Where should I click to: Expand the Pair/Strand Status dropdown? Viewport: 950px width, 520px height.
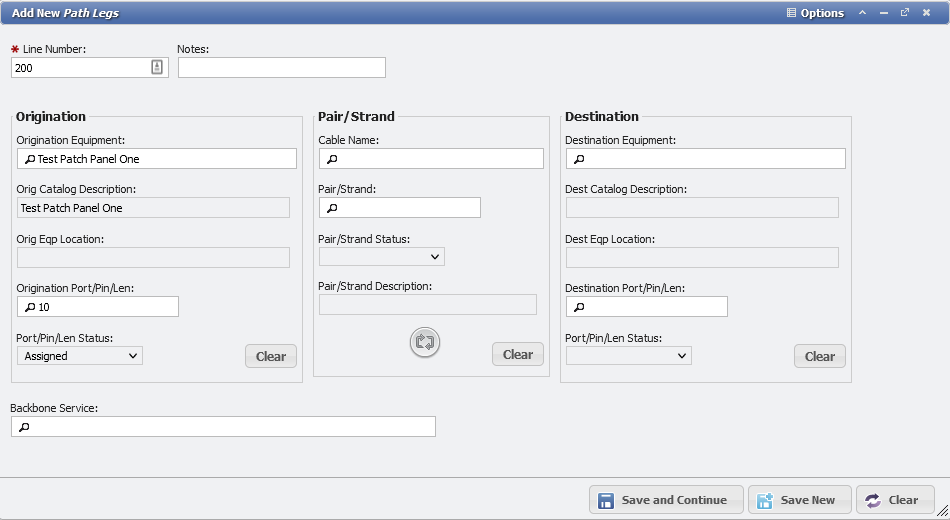click(382, 257)
